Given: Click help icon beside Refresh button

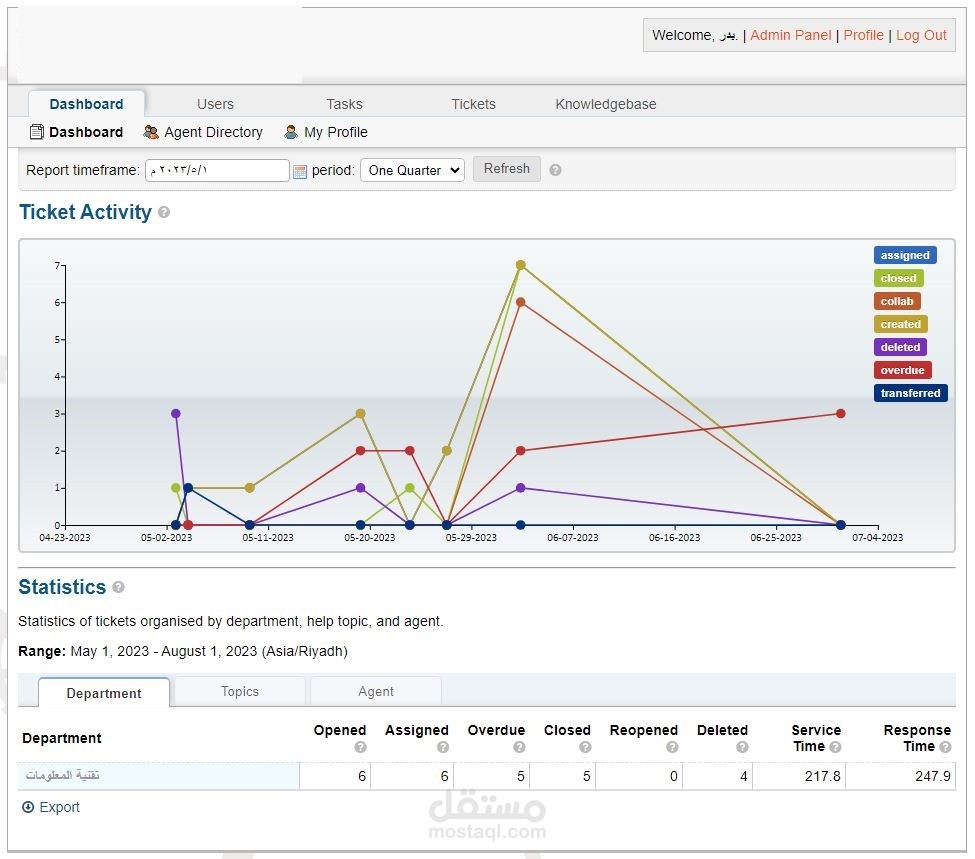Looking at the screenshot, I should tap(555, 170).
